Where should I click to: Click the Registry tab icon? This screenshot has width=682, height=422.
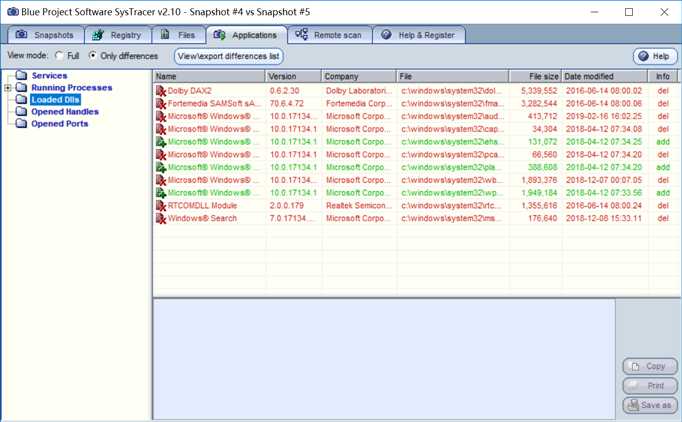pyautogui.click(x=98, y=35)
